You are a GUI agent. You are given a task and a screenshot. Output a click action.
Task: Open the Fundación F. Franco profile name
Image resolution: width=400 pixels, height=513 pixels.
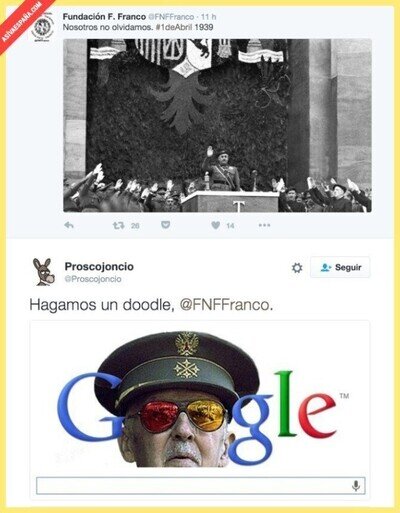[104, 16]
